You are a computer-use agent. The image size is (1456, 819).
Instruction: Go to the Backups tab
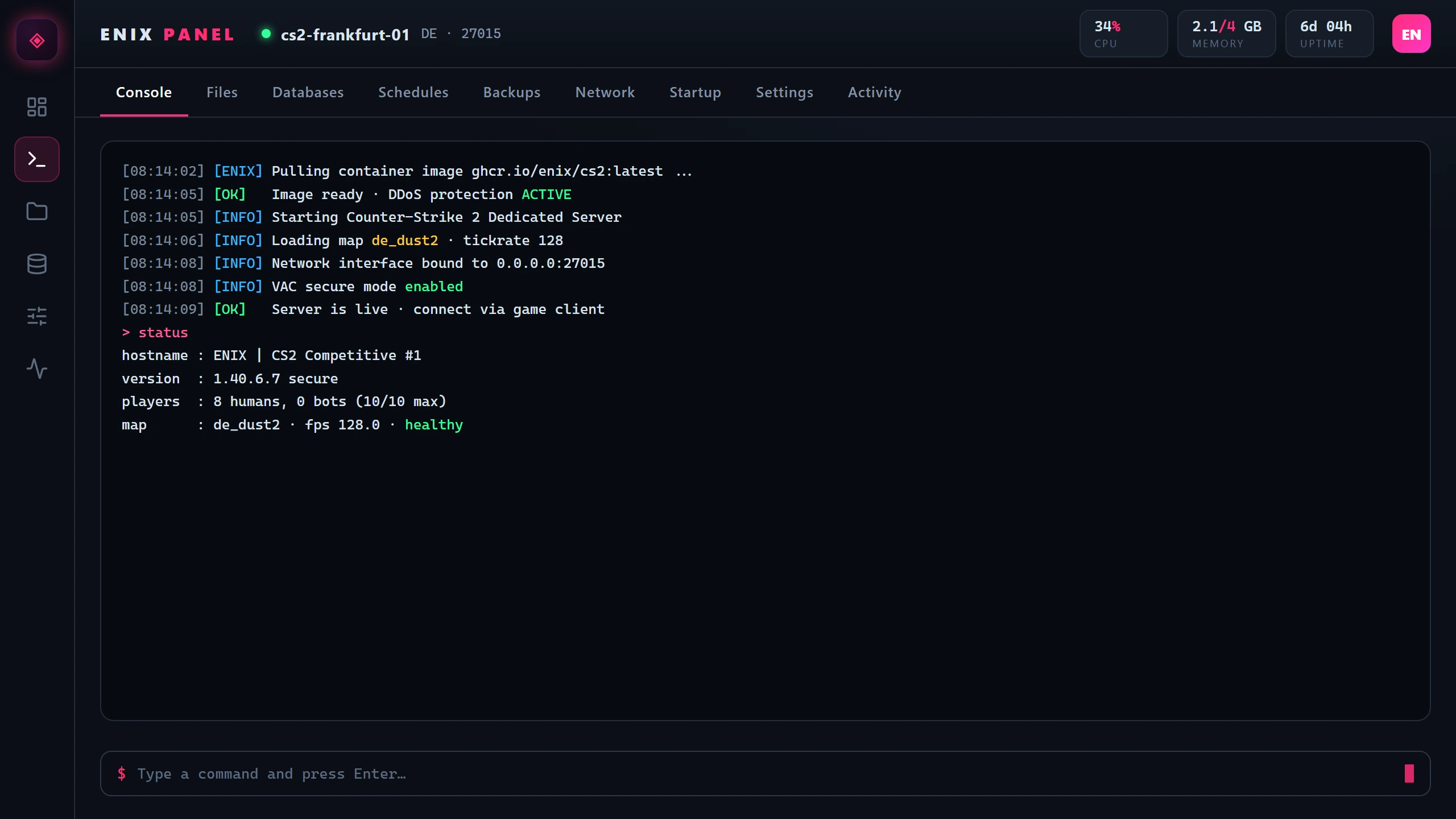click(x=512, y=92)
